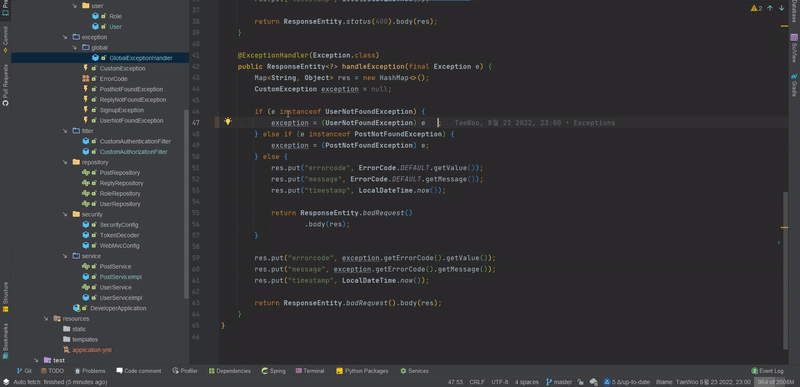
Task: Click the up-to-date update status widget
Action: click(627, 382)
